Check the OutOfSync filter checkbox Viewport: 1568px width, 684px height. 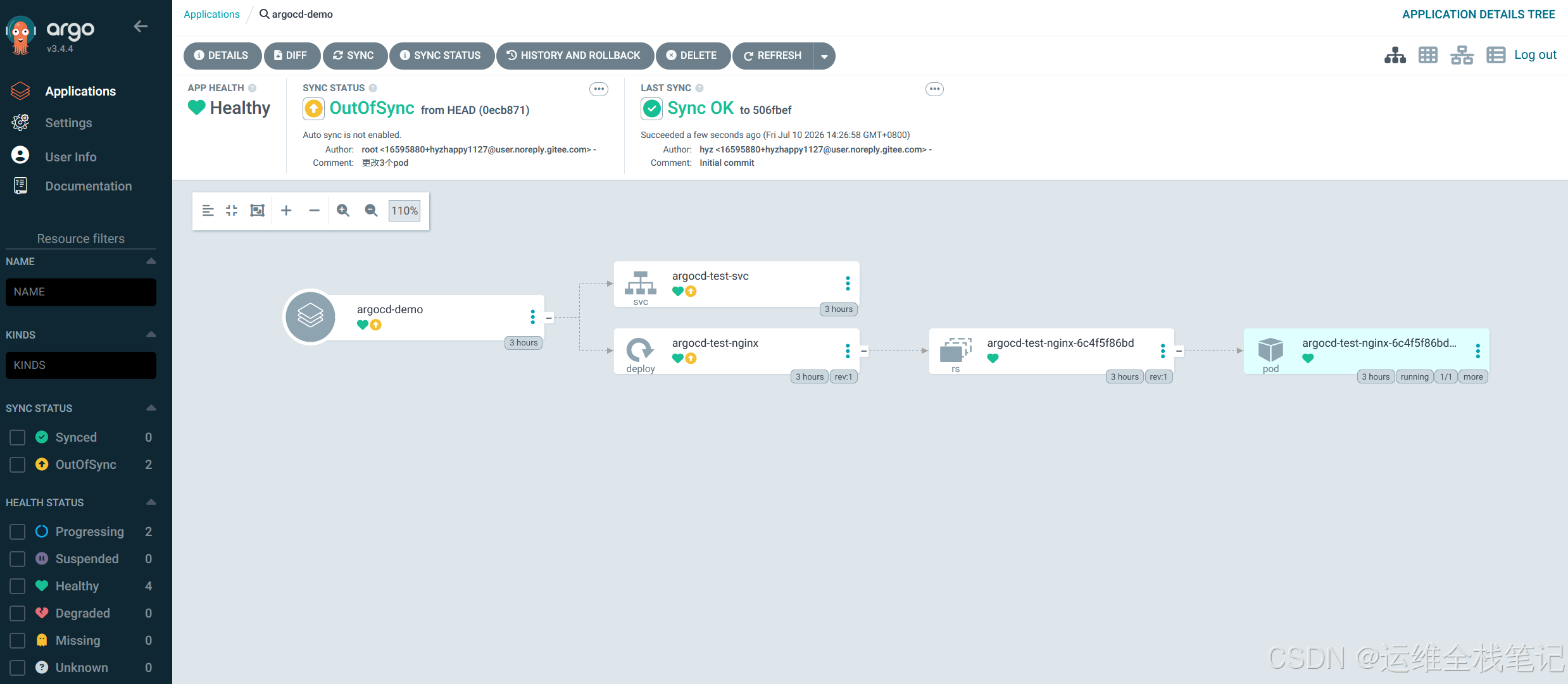(x=18, y=464)
